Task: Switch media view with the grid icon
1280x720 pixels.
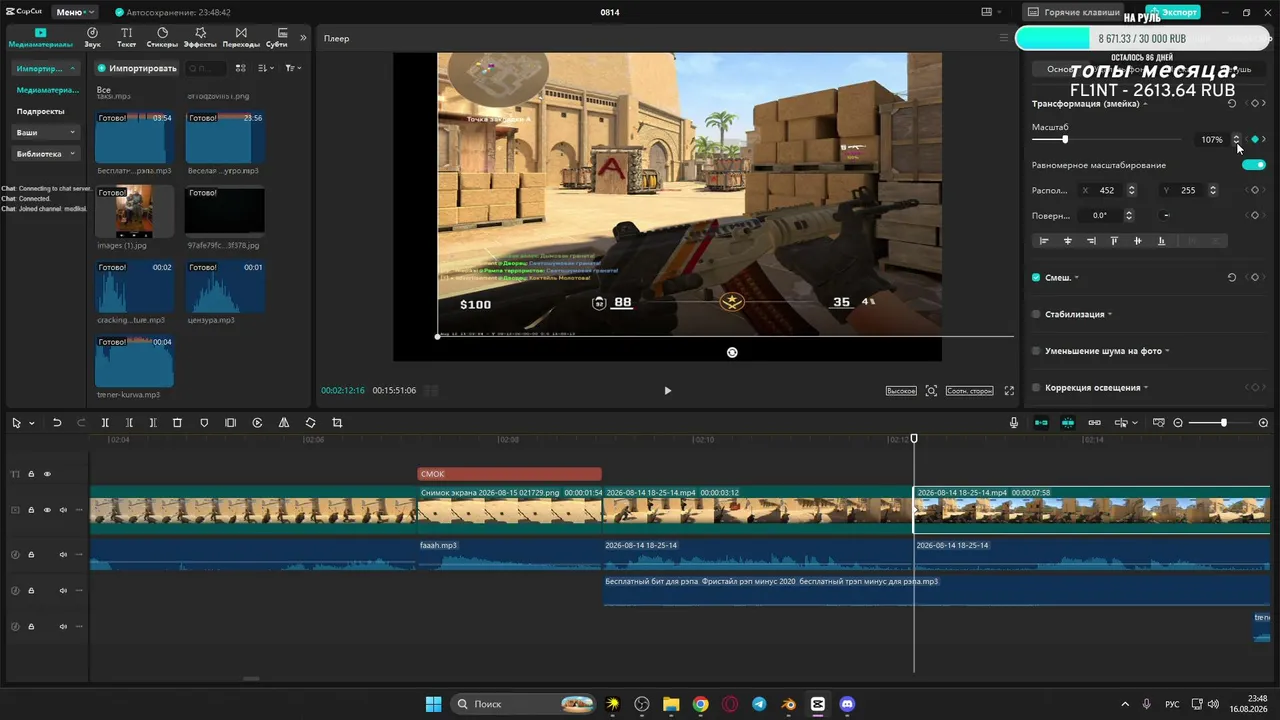Action: (240, 68)
